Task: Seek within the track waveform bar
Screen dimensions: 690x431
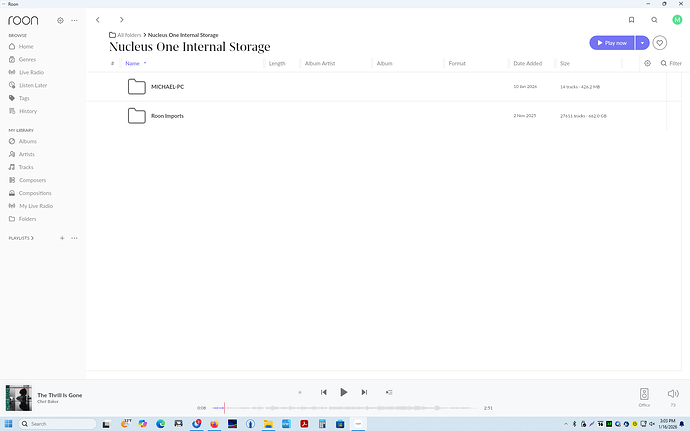Action: pyautogui.click(x=345, y=408)
